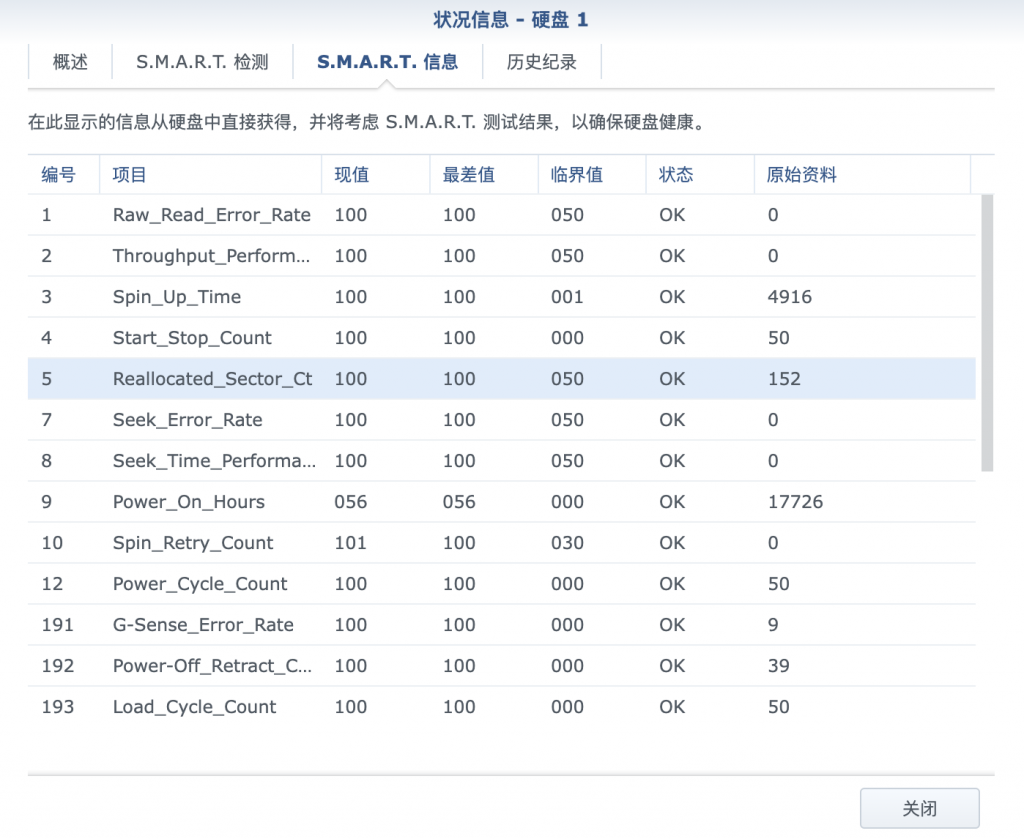Open the S.M.A.R.T. 检测 tab

tap(202, 62)
